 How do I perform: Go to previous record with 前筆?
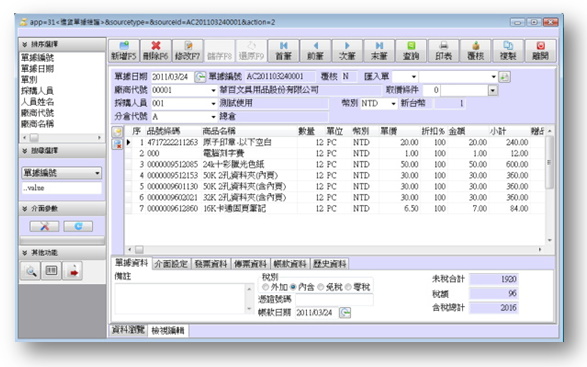(316, 51)
